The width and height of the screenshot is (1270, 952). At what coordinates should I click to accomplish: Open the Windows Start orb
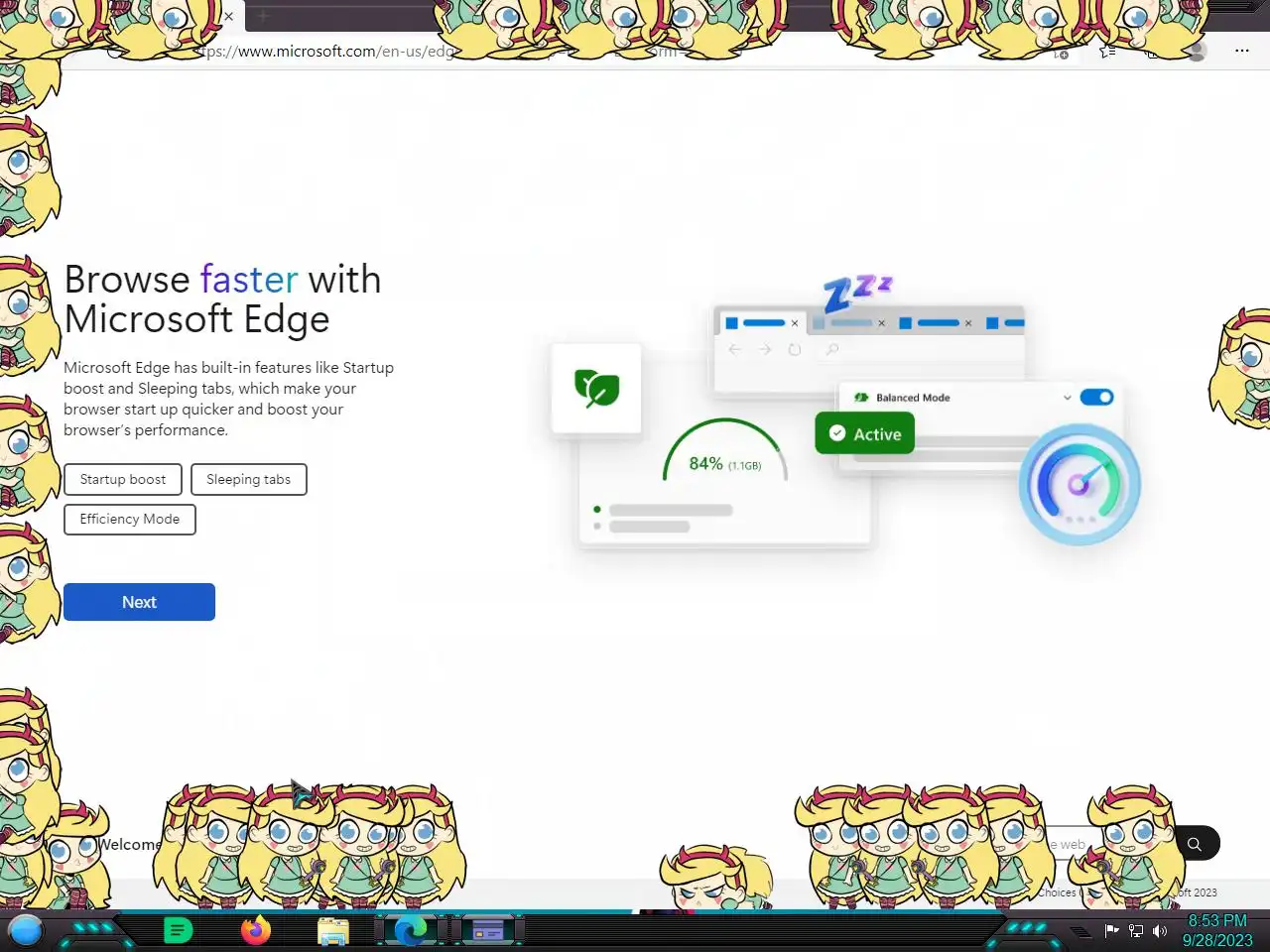click(26, 930)
